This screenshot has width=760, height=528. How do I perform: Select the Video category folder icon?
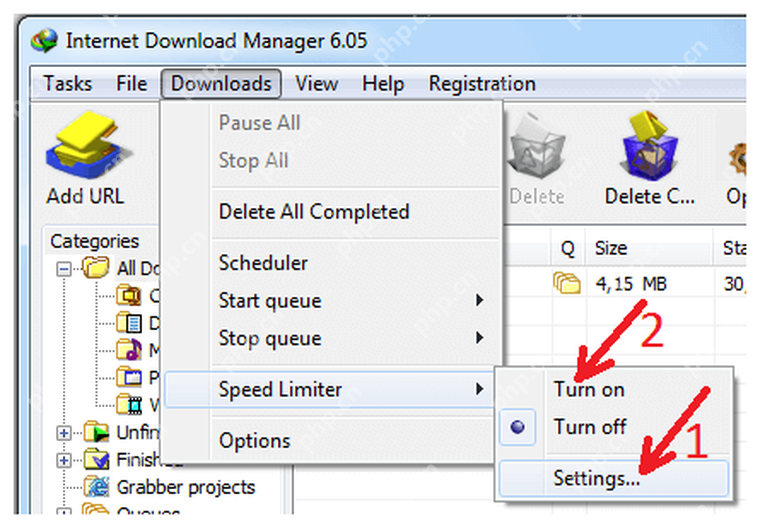click(129, 404)
